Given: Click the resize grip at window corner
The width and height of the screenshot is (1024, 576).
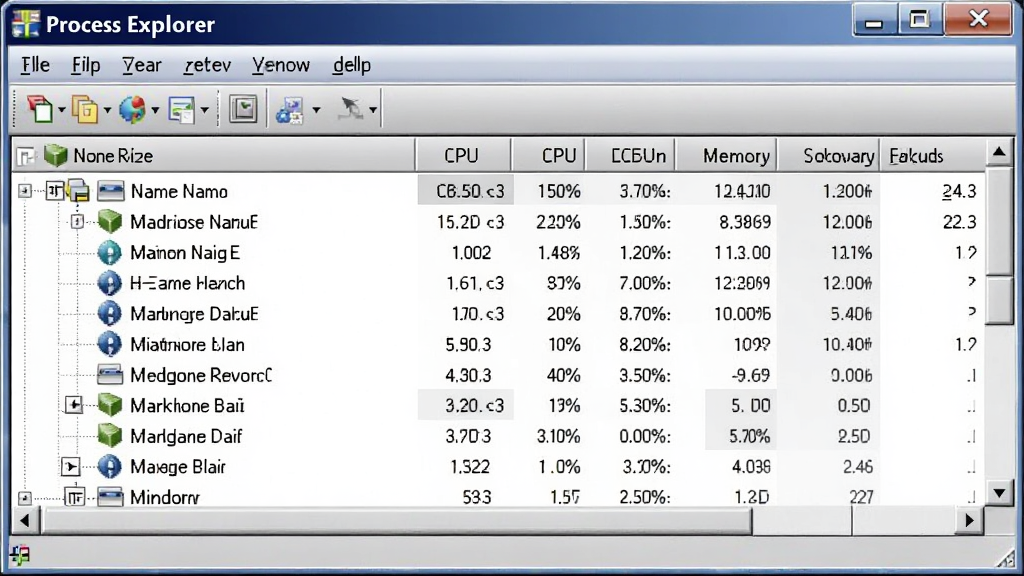Looking at the screenshot, I should 1004,557.
